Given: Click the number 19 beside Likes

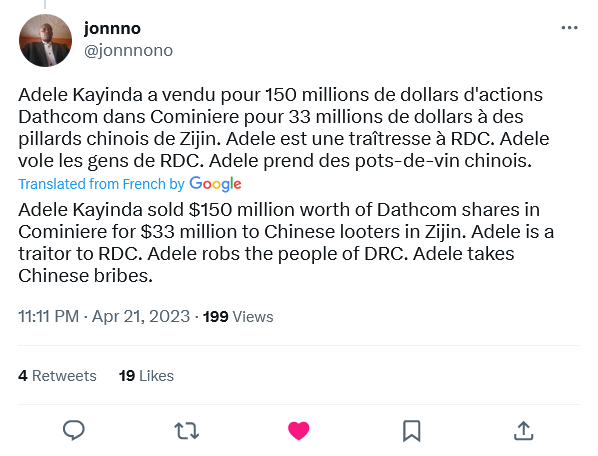Looking at the screenshot, I should click(127, 376).
